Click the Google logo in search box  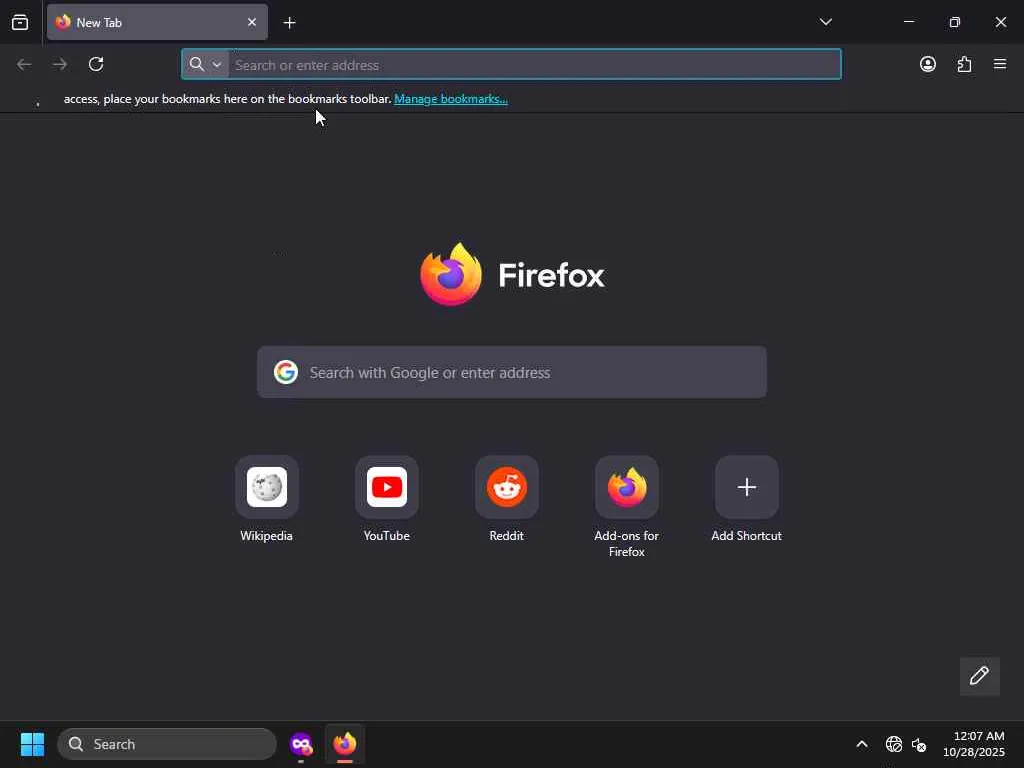(285, 372)
